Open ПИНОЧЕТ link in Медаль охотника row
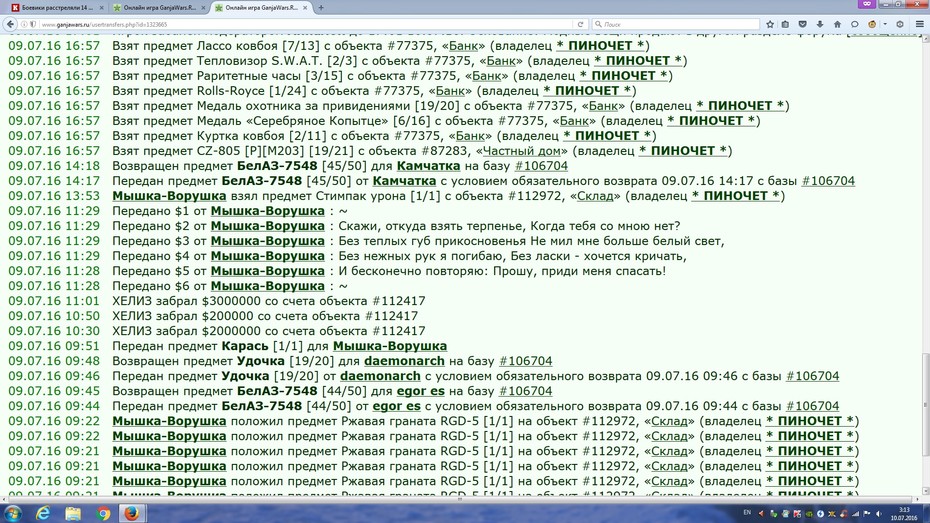The width and height of the screenshot is (930, 523). click(740, 106)
